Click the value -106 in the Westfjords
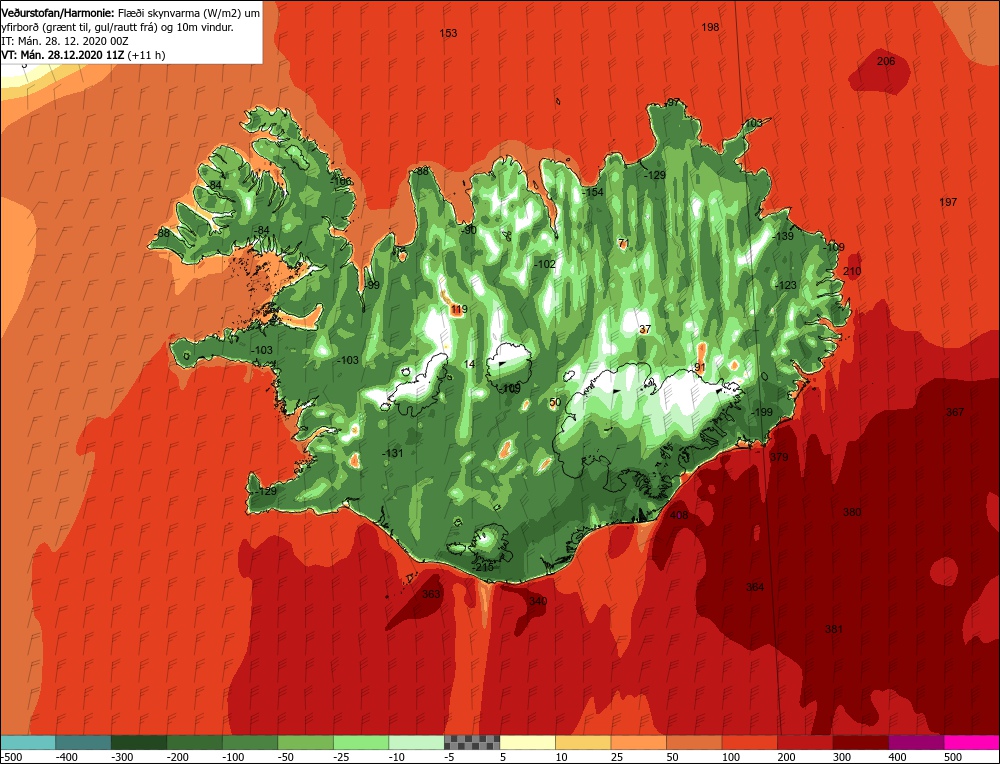This screenshot has height=764, width=1000. pos(341,182)
